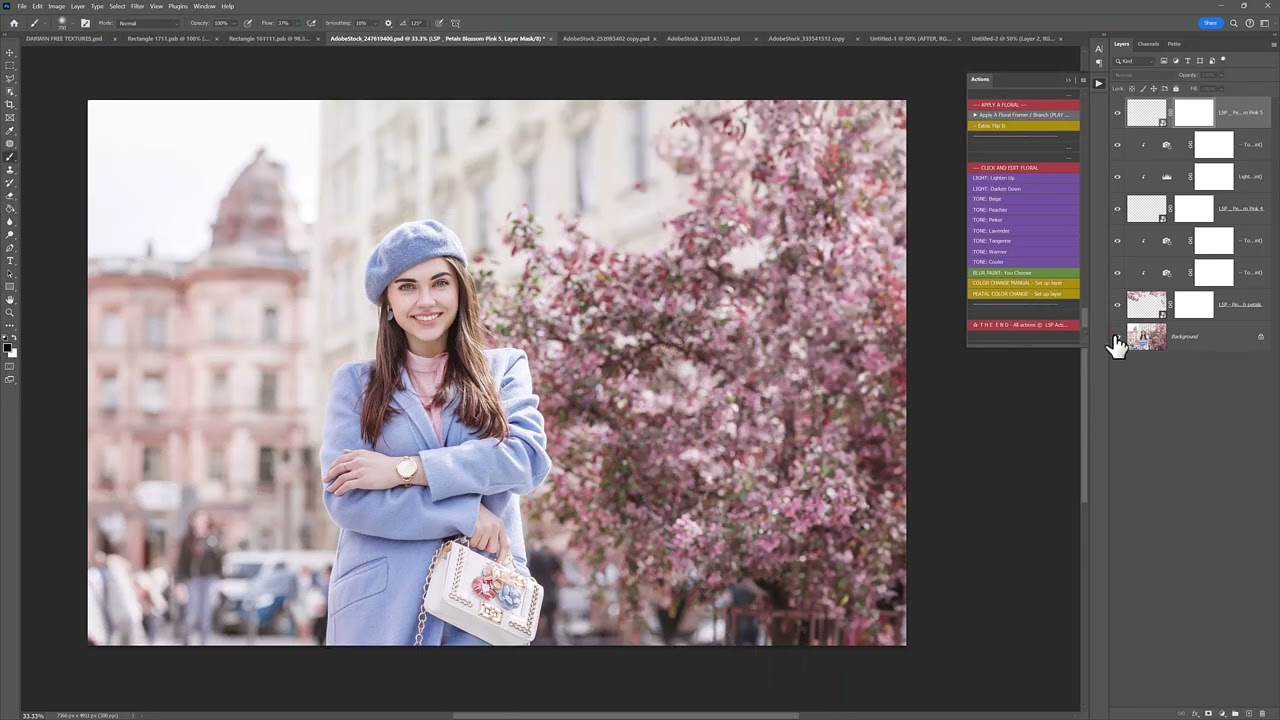This screenshot has height=720, width=1280.
Task: Select the Move tool
Action: [x=10, y=52]
